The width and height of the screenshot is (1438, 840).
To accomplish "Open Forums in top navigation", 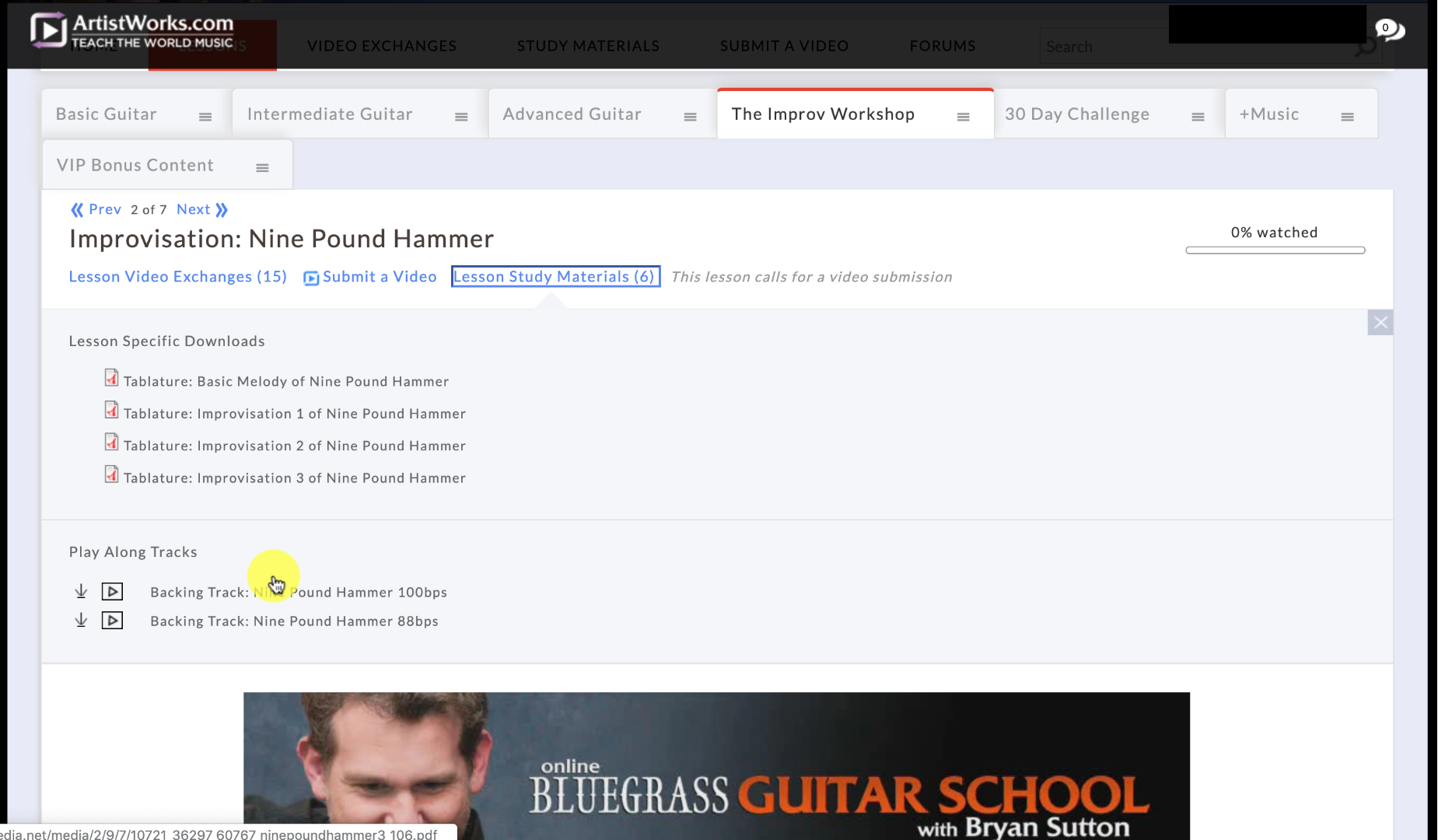I will (x=943, y=46).
